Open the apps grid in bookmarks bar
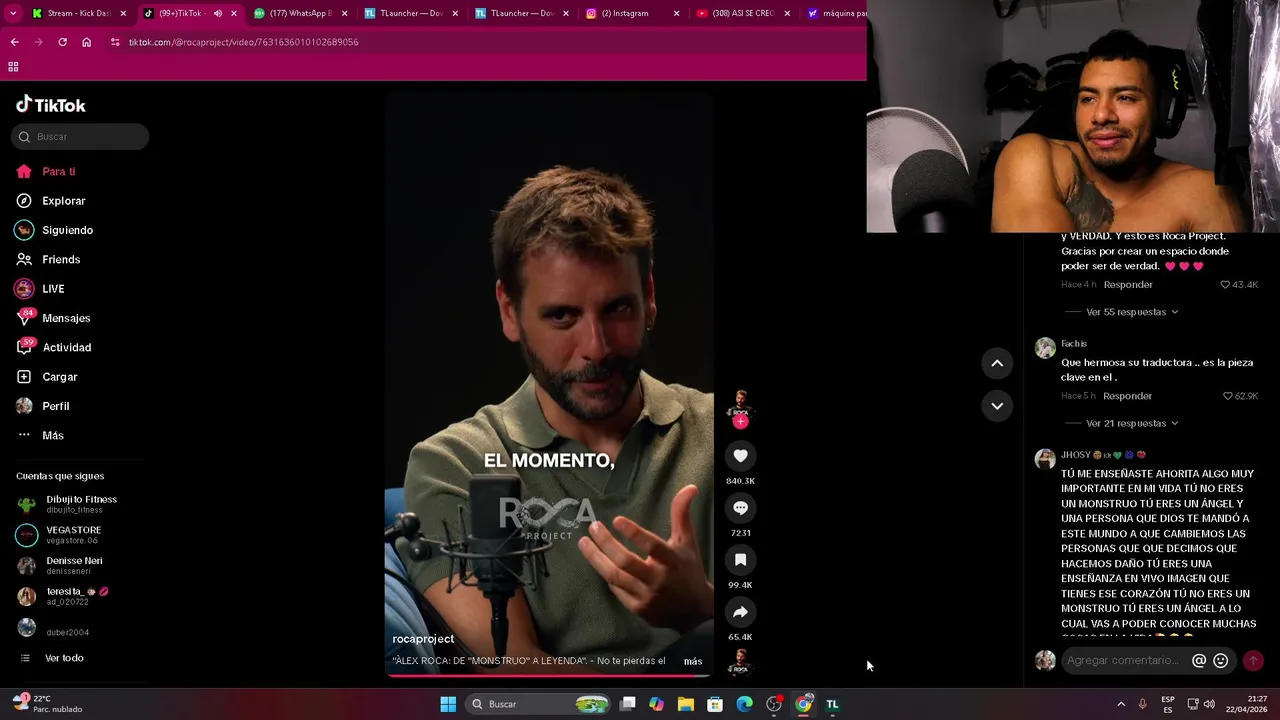This screenshot has width=1280, height=720. 13,67
